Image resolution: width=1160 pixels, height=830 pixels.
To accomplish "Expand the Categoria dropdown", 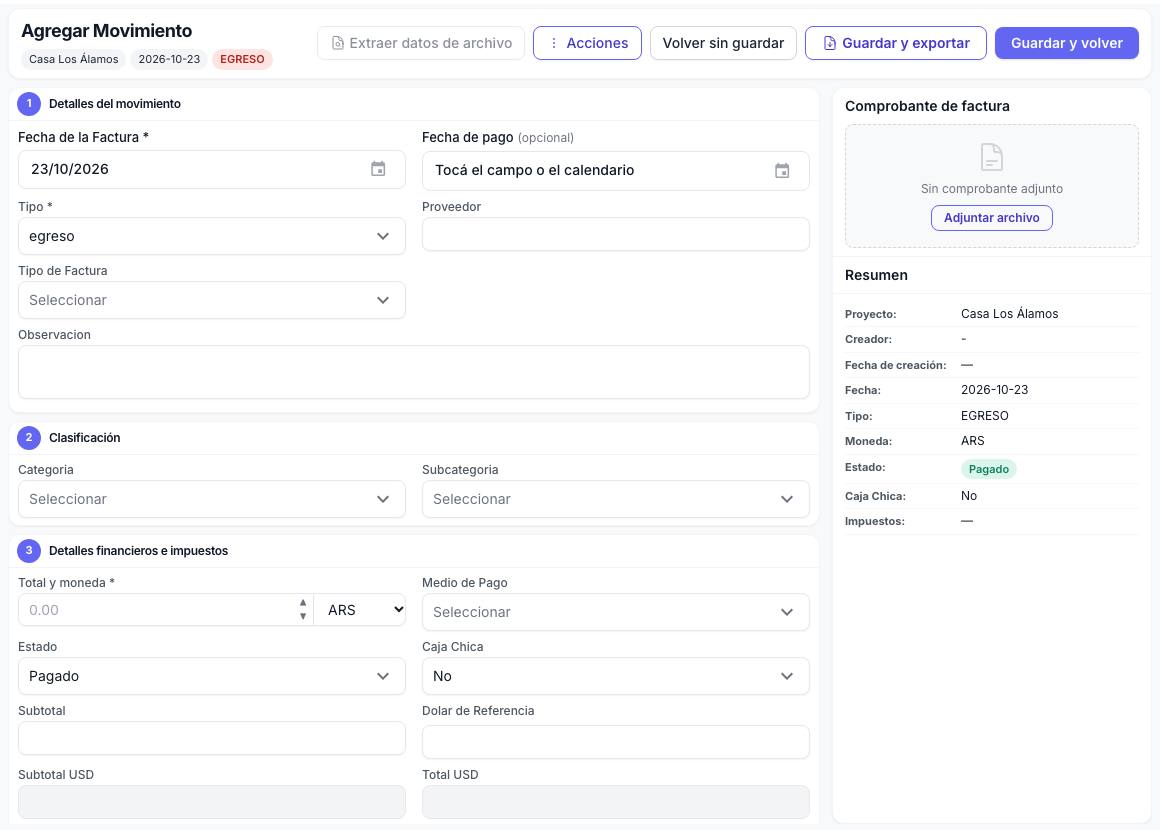I will coord(212,499).
